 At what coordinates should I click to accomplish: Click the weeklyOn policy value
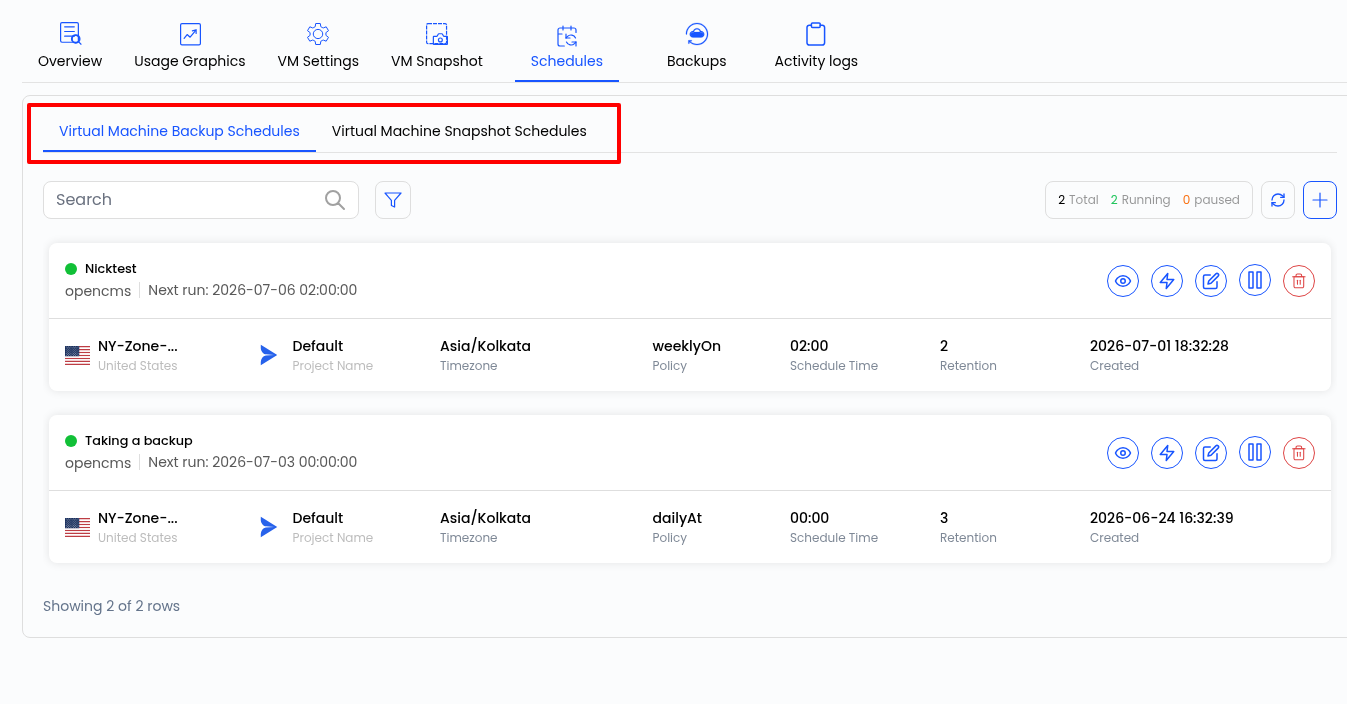687,346
